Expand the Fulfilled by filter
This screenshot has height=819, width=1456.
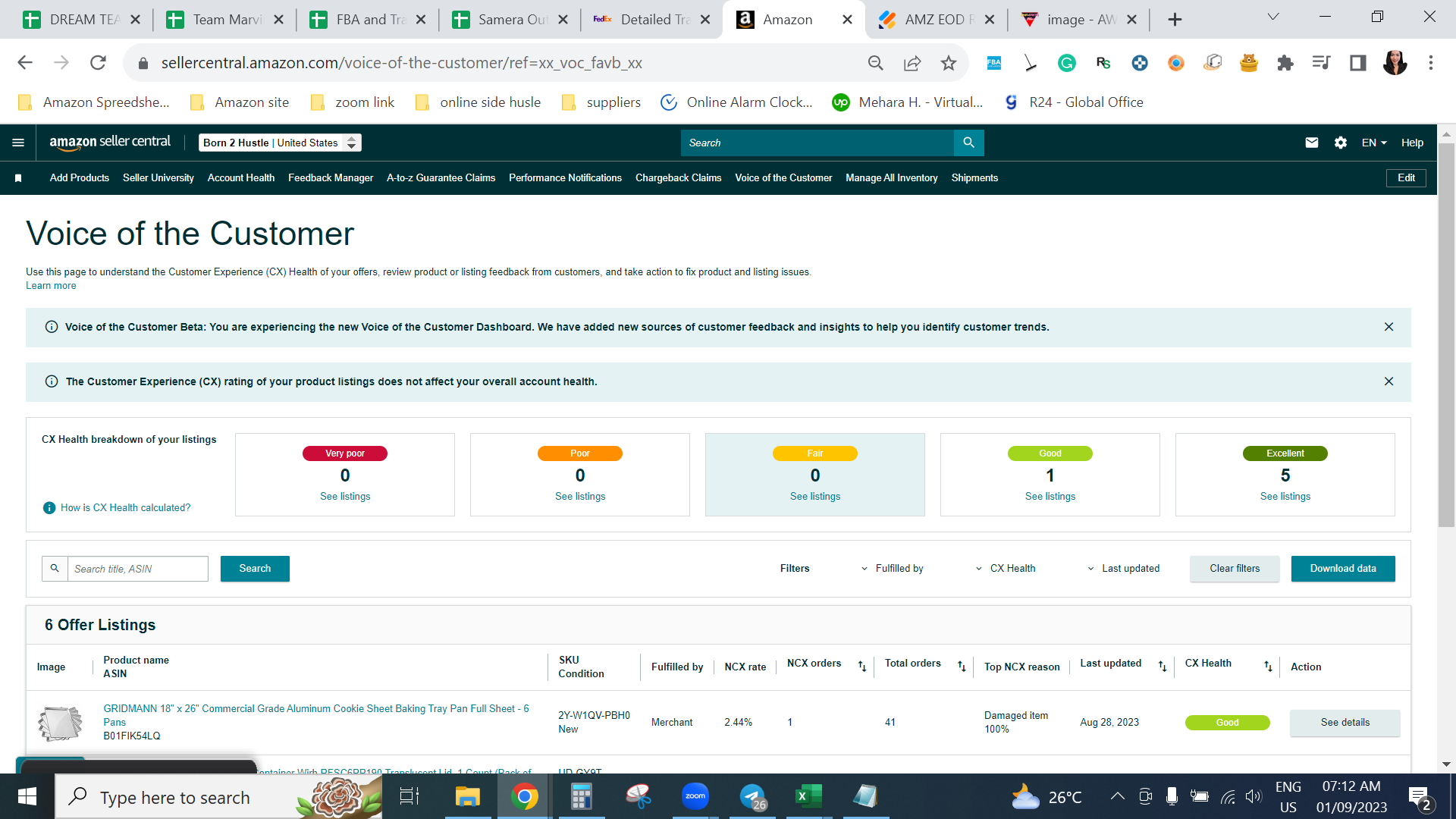[893, 569]
